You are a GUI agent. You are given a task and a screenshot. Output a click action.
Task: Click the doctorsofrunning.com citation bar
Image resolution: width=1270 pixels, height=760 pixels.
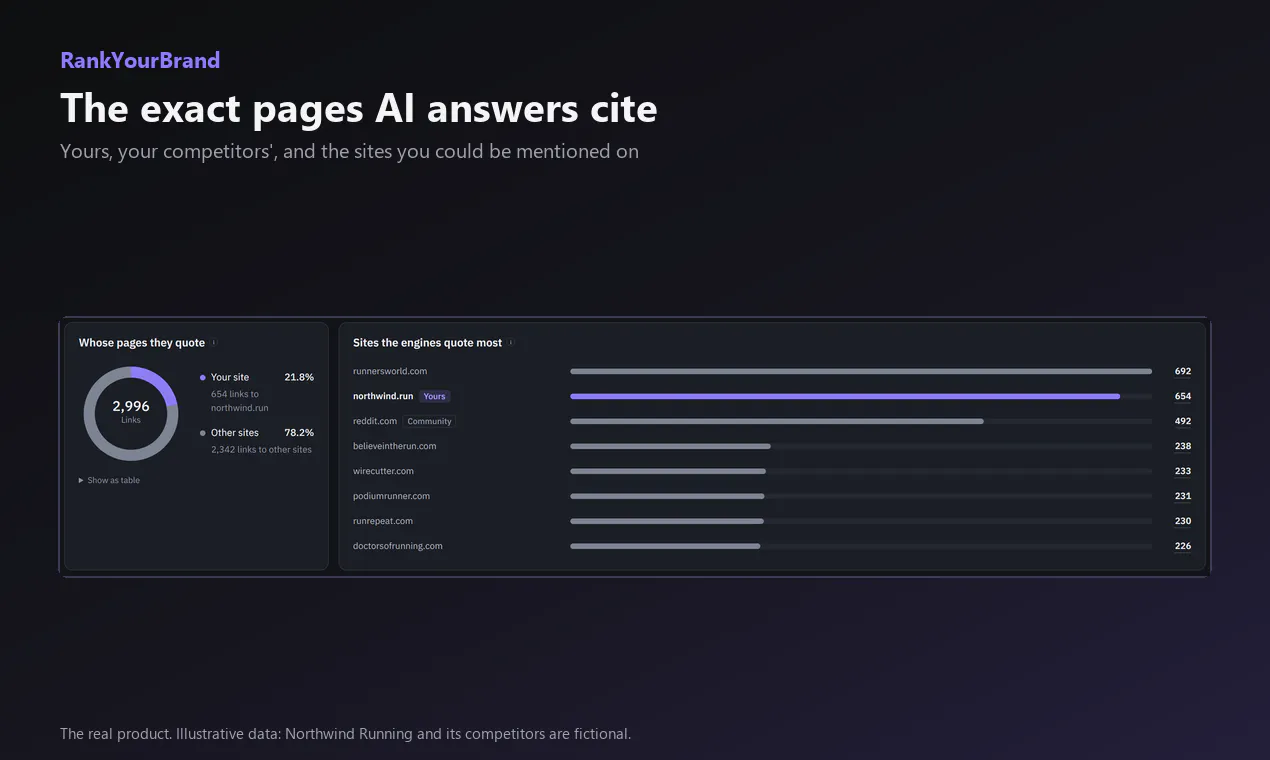tap(665, 546)
